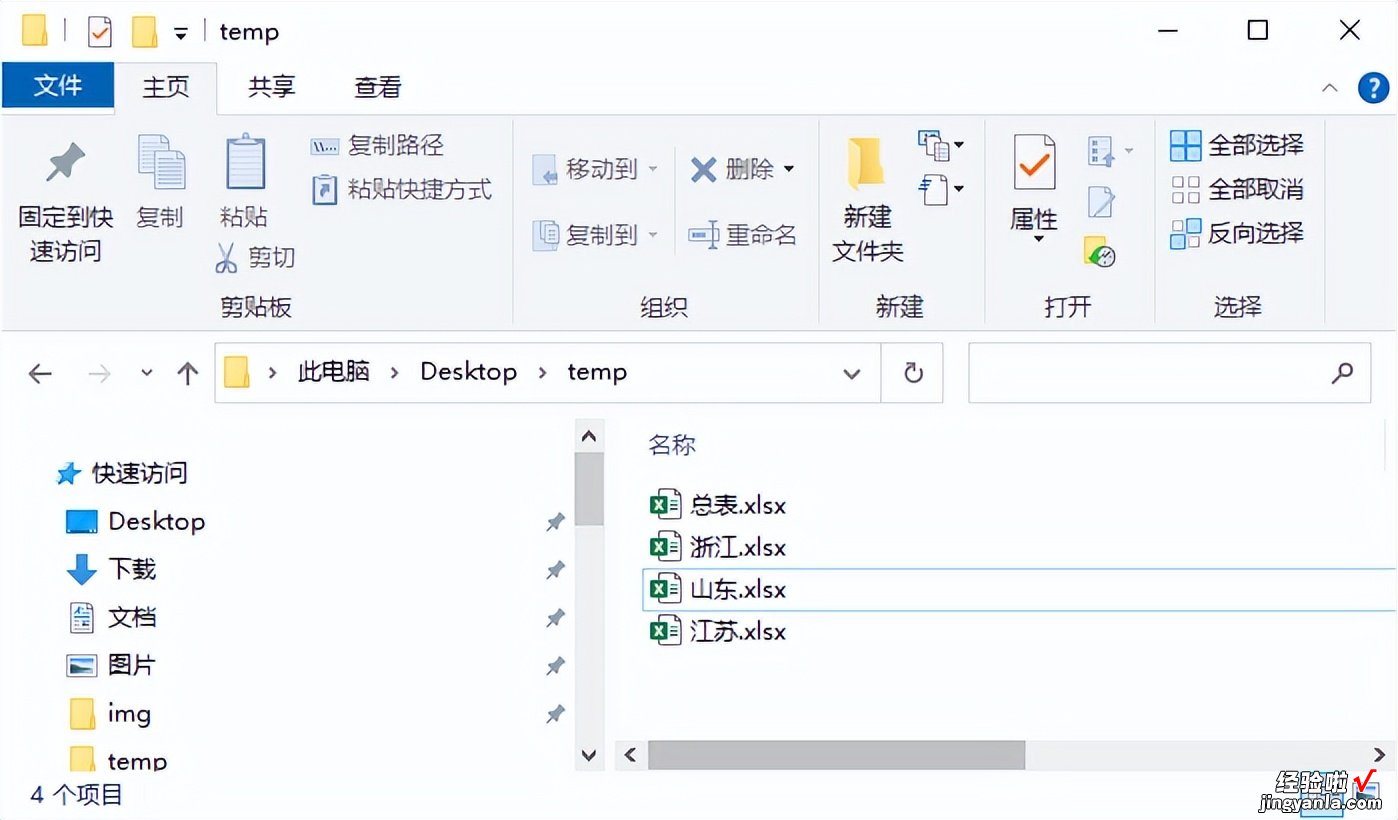Click the Edit document icon in ribbon

click(1101, 202)
